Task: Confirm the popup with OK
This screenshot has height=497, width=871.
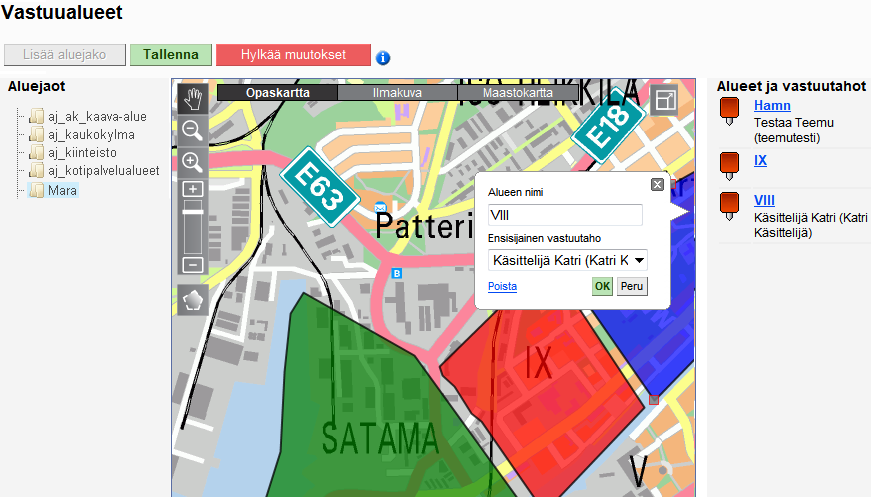Action: click(x=602, y=287)
